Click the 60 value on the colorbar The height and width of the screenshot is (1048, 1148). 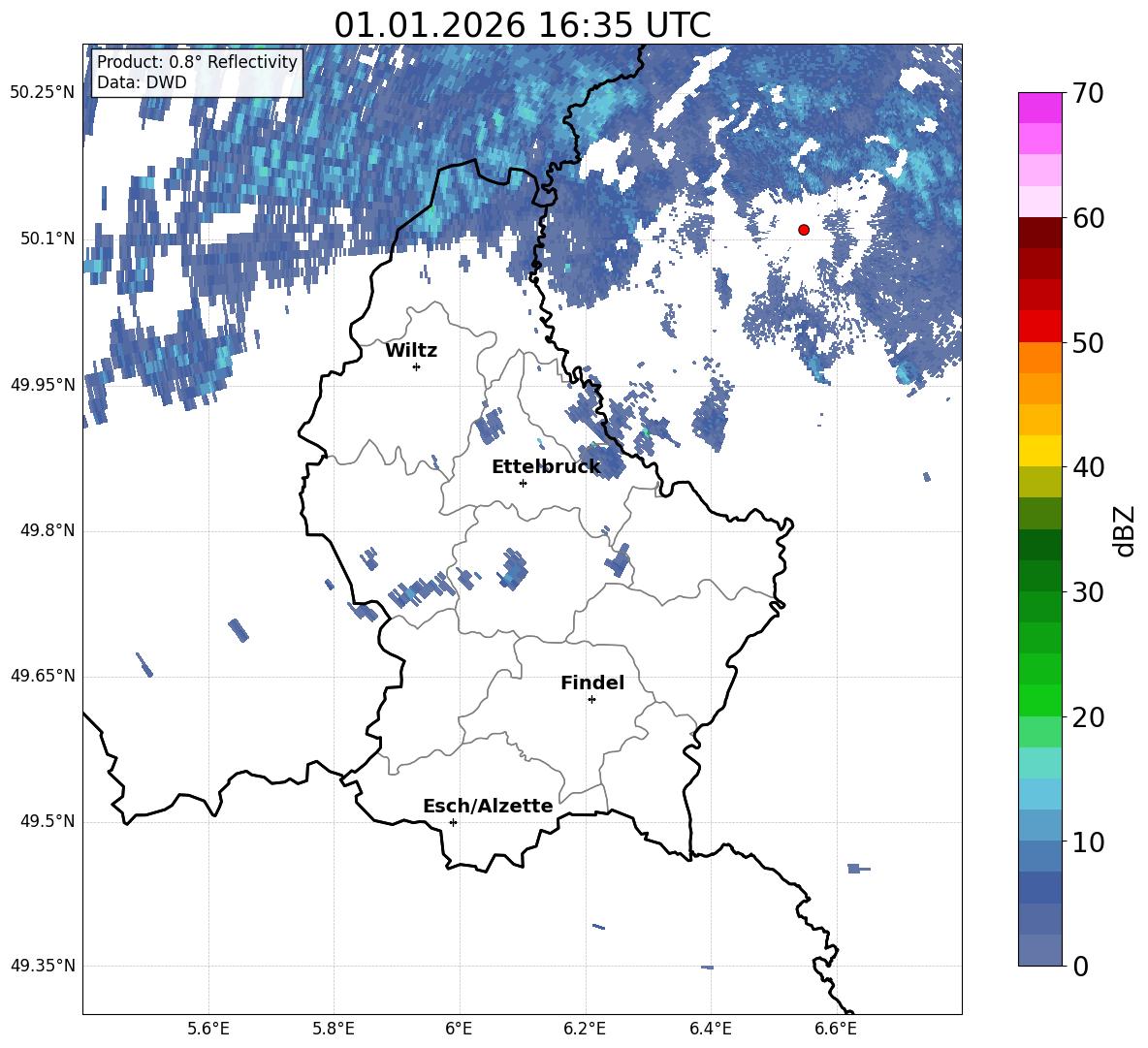point(1088,218)
